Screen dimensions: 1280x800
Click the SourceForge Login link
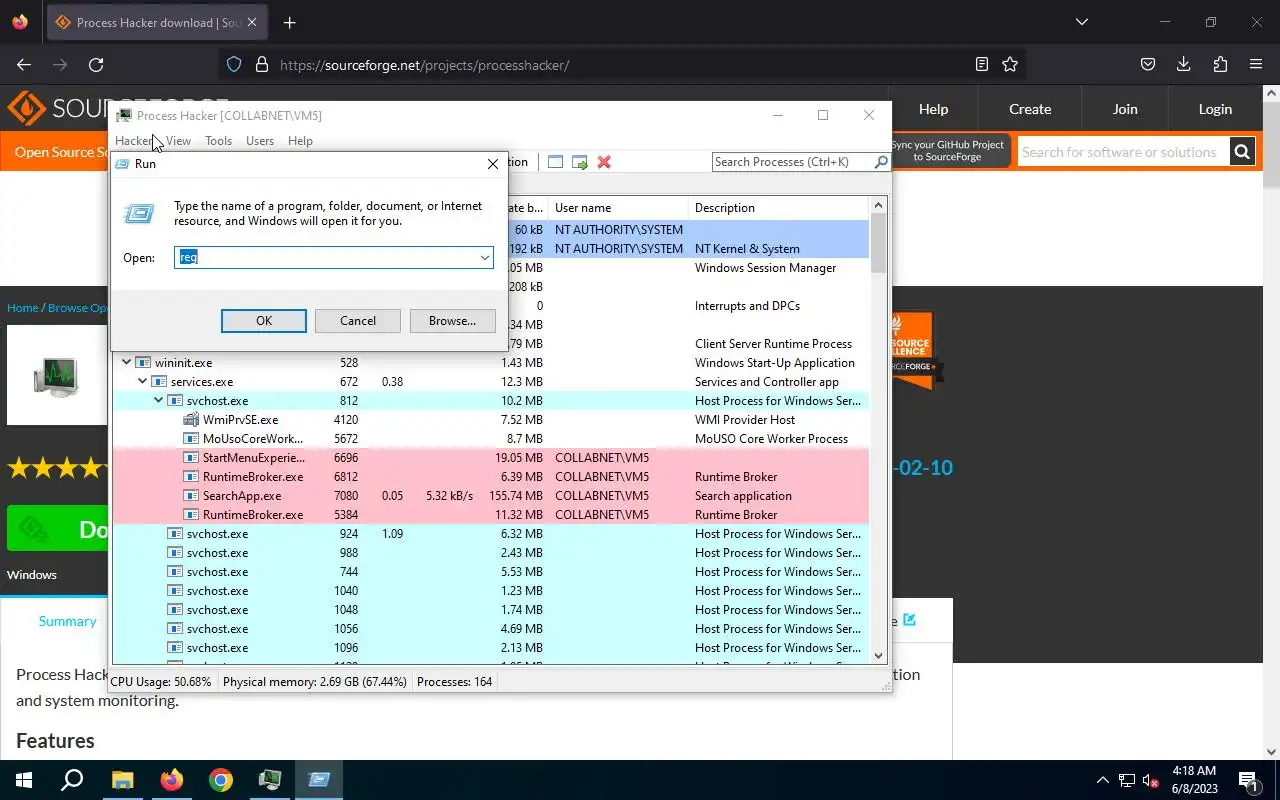(x=1215, y=109)
